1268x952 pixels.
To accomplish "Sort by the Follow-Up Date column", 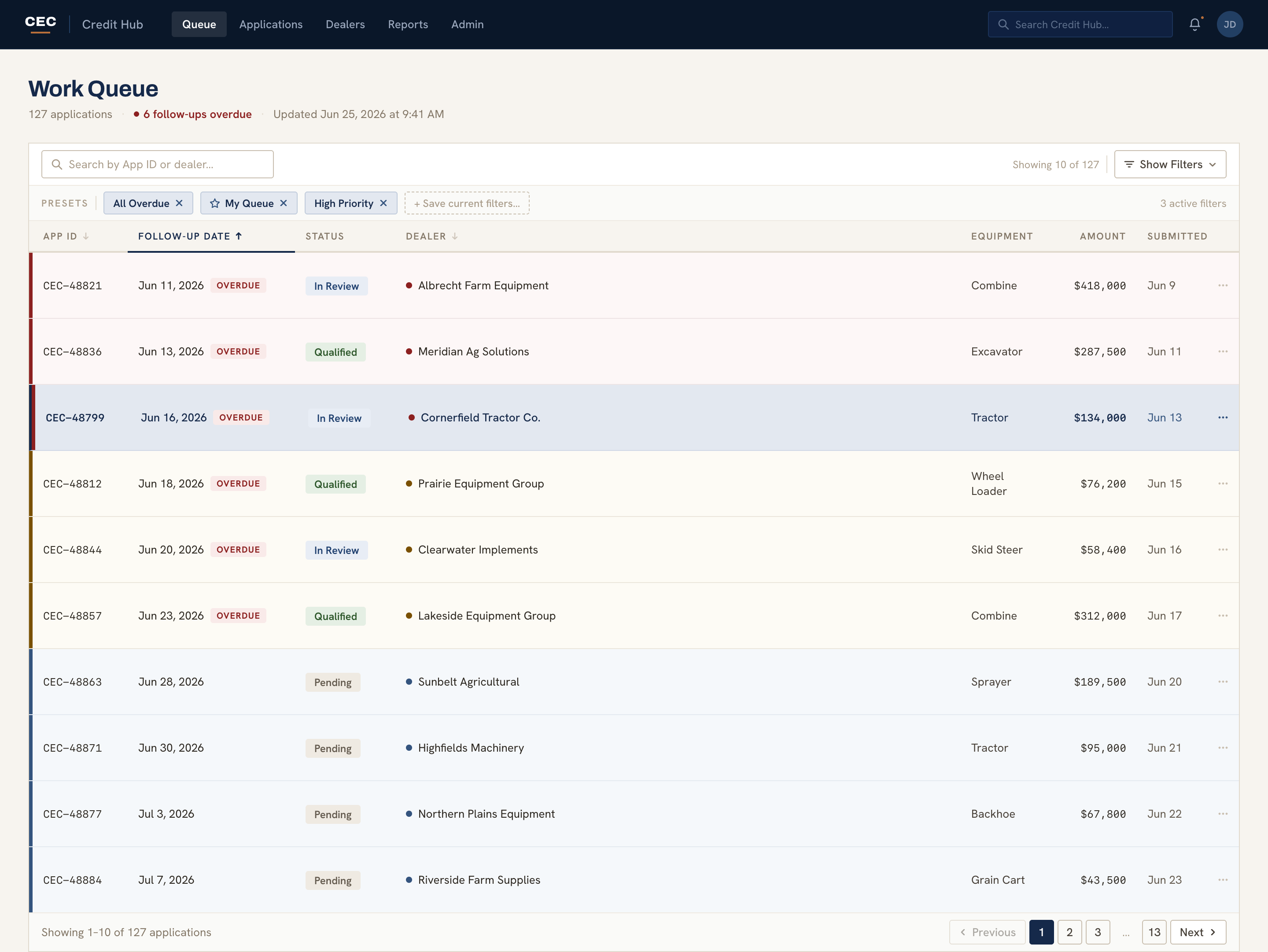I will [190, 236].
